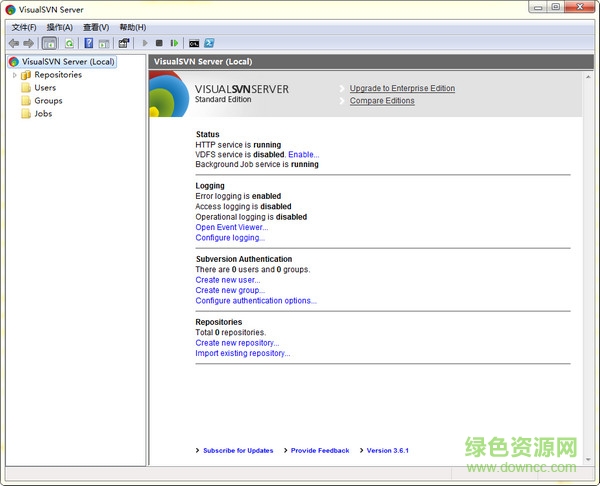This screenshot has height=486, width=600.
Task: Click the Back arrow in the toolbar
Action: point(14,43)
